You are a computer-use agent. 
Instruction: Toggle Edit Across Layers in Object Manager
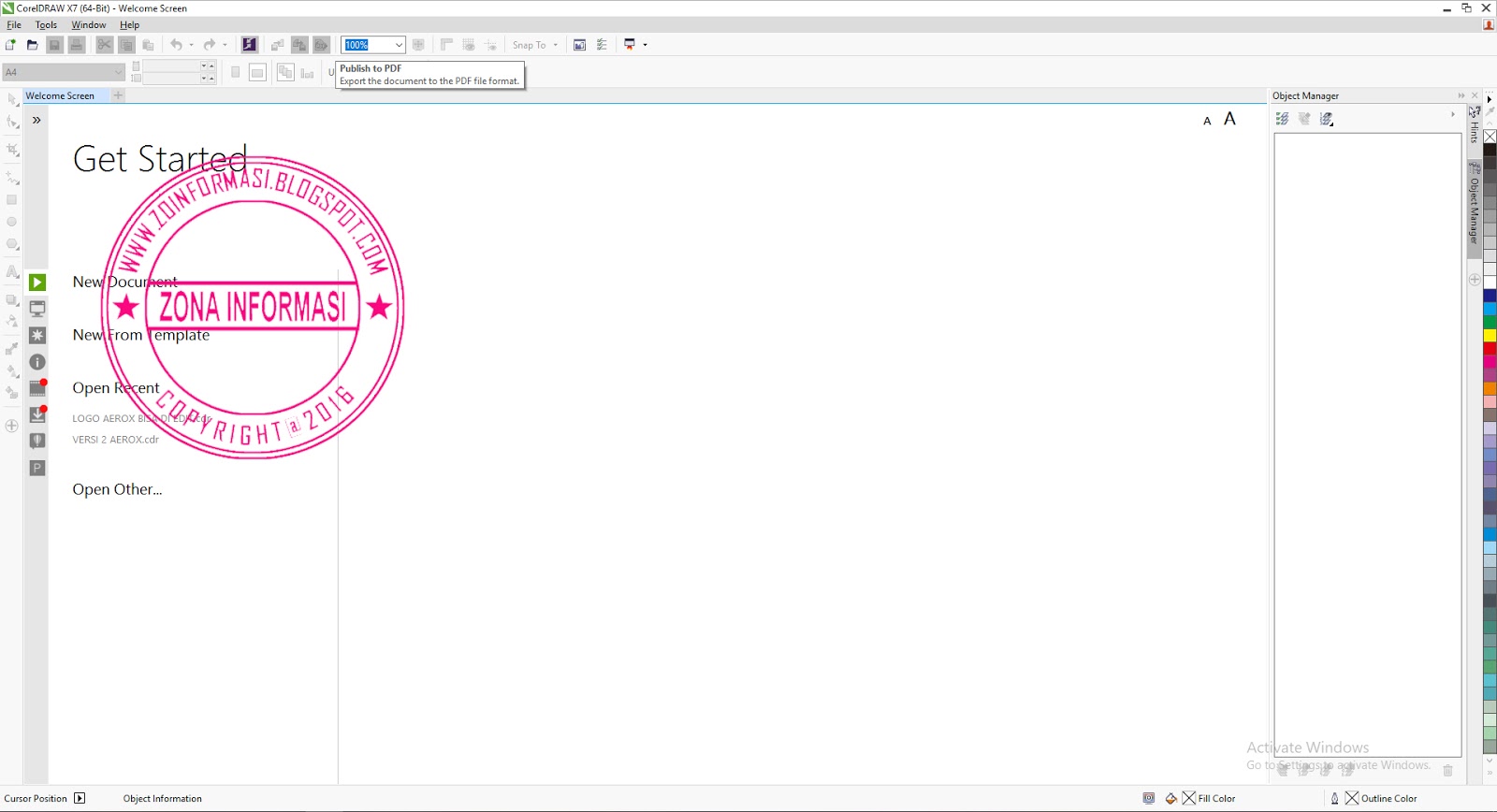point(1304,119)
